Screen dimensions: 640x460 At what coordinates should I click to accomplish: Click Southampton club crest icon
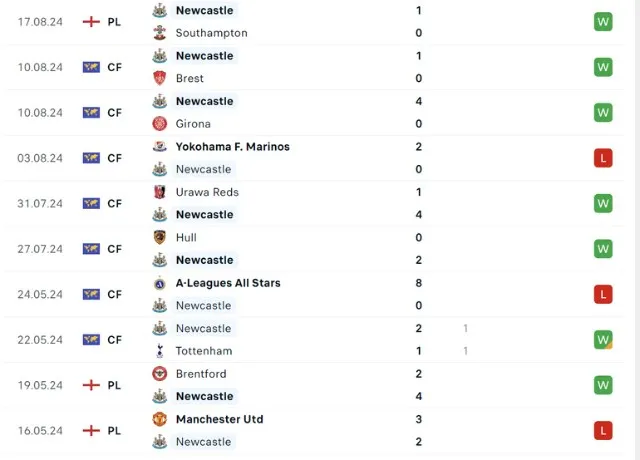159,33
